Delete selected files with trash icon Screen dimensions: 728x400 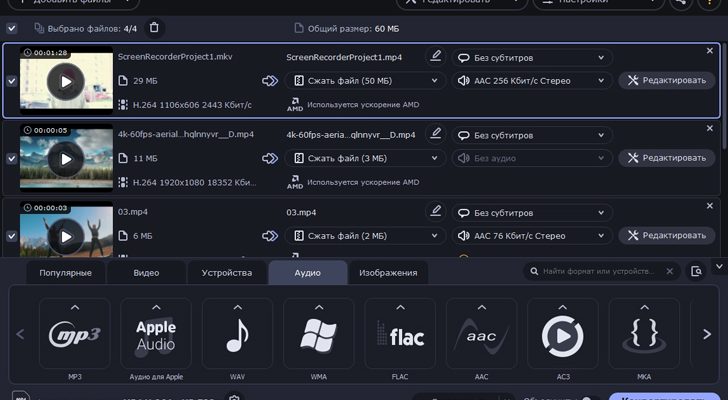(x=154, y=28)
